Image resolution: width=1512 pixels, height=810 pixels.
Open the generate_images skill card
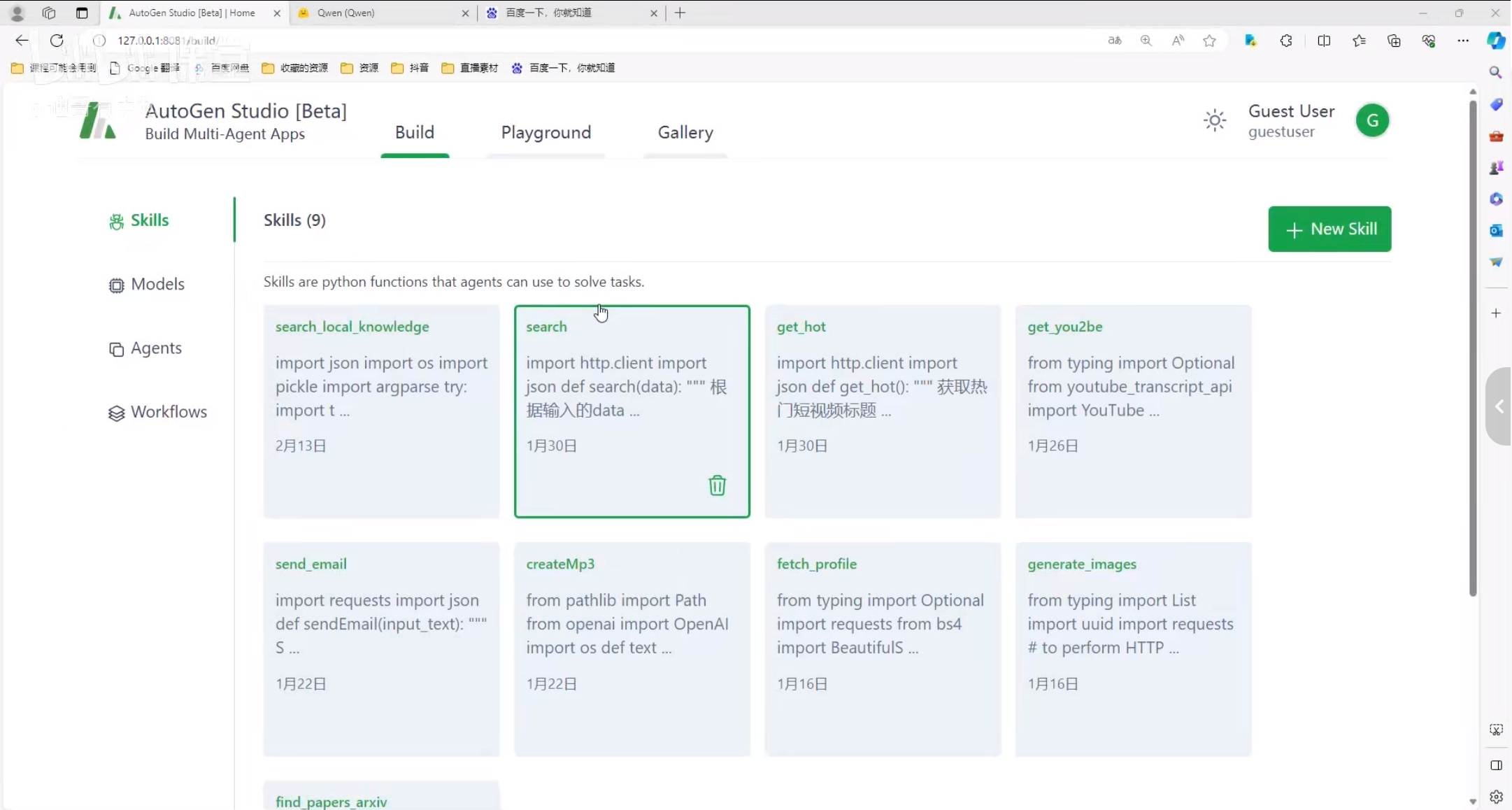pyautogui.click(x=1133, y=649)
